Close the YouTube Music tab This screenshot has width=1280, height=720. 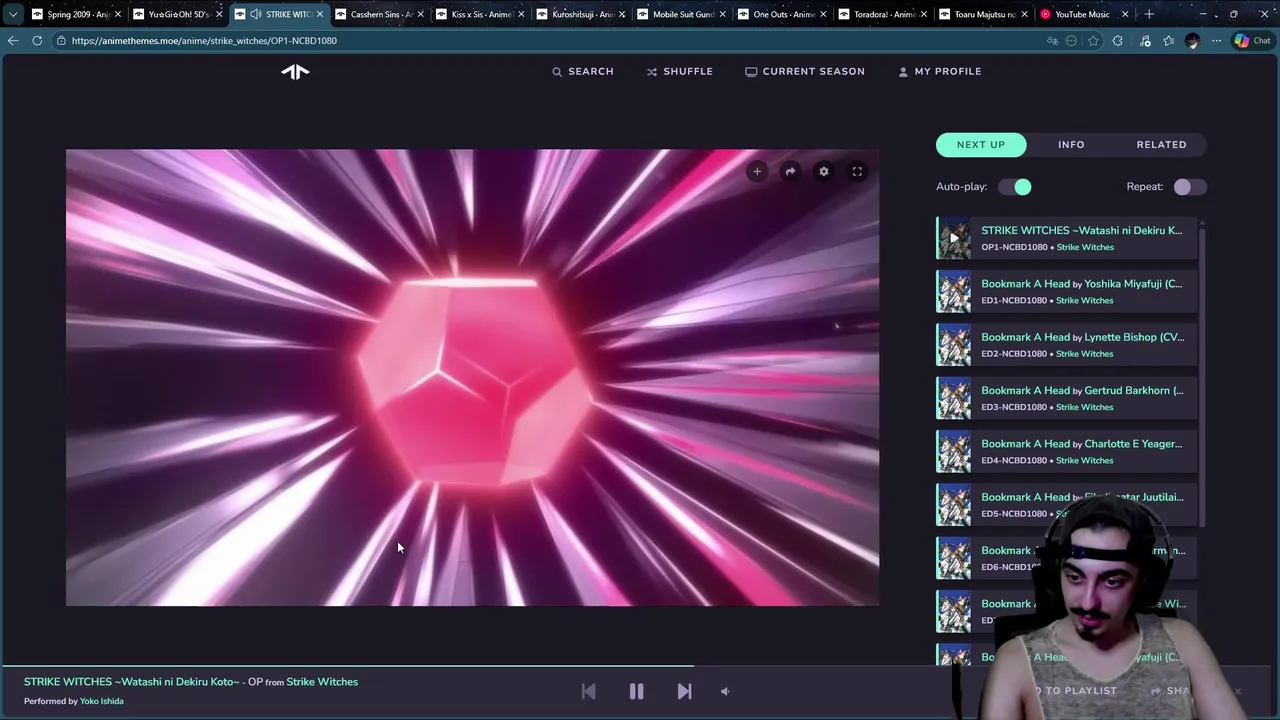pyautogui.click(x=1125, y=14)
